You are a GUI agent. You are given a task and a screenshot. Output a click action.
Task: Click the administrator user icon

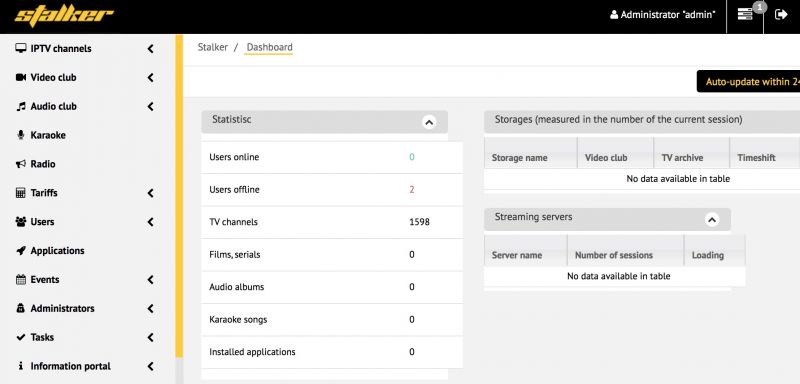614,15
